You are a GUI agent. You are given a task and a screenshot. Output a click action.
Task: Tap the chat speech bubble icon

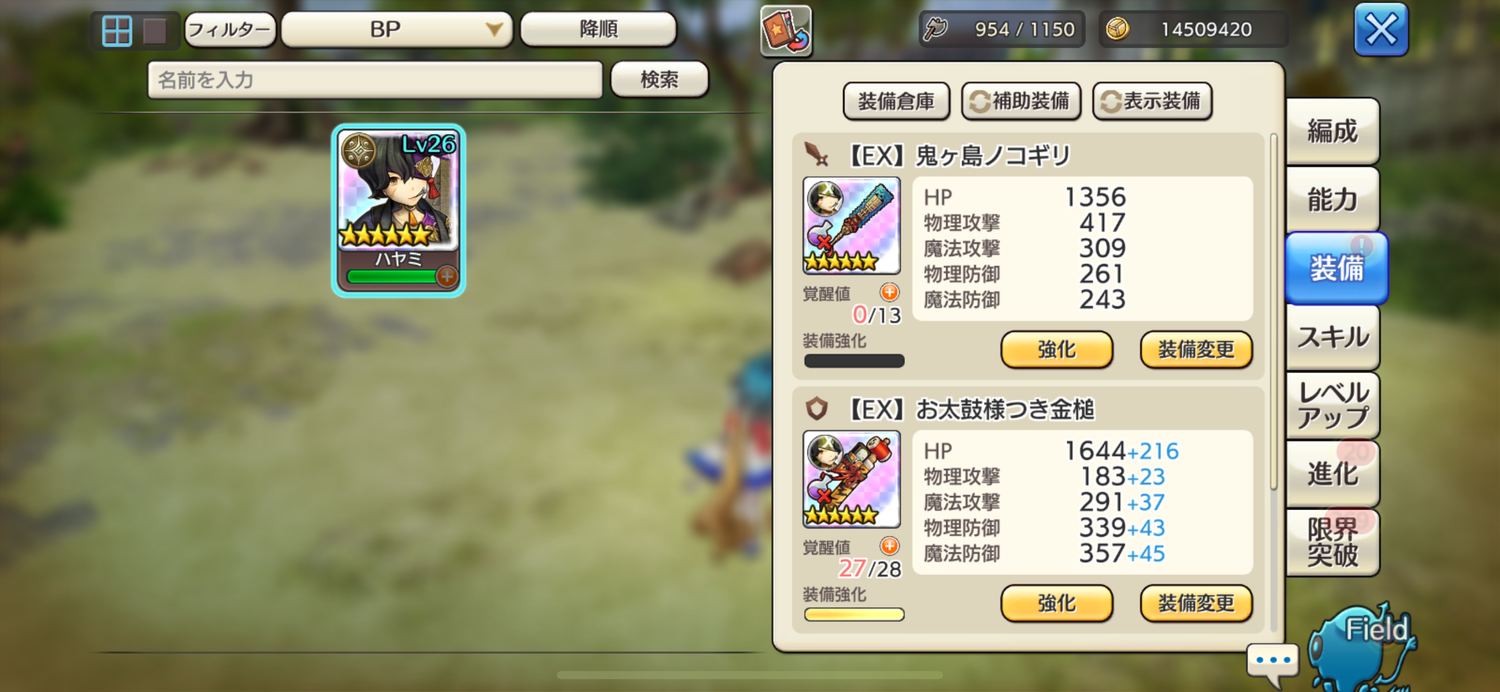click(1272, 664)
